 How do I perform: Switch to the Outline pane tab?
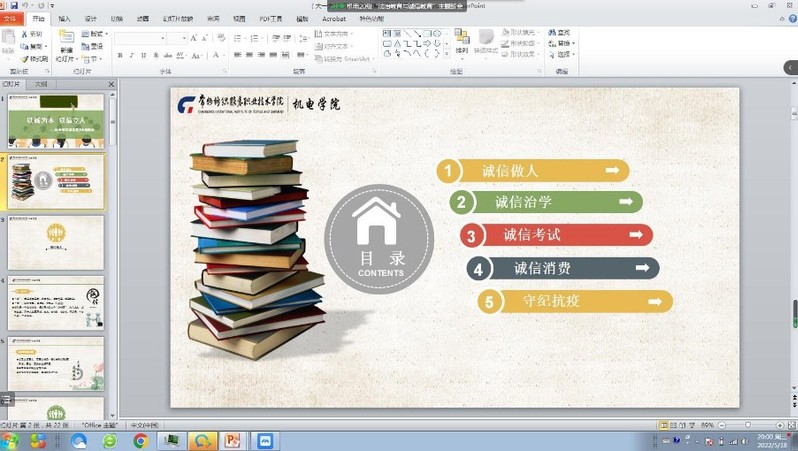pos(41,84)
